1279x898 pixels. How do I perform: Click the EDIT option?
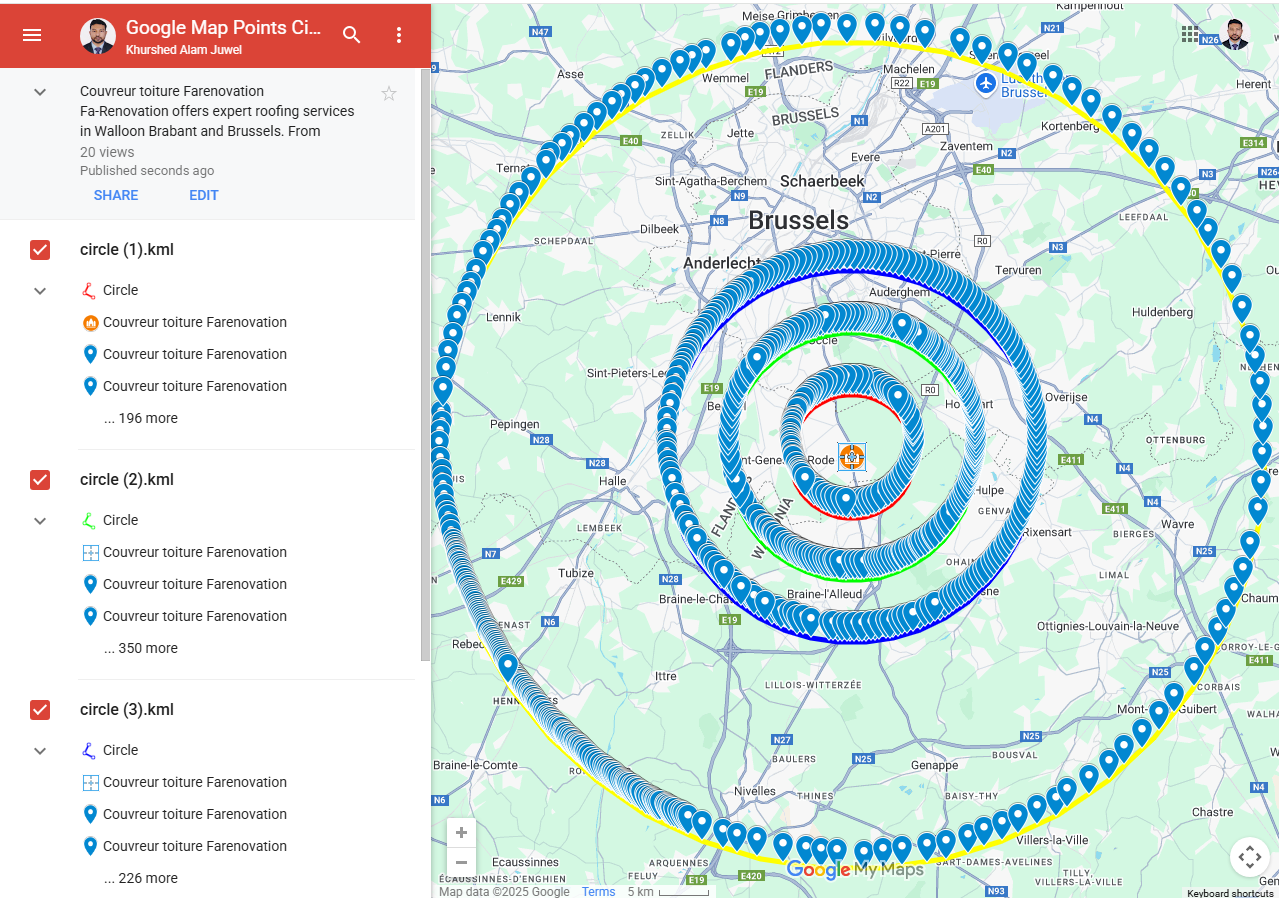[x=203, y=195]
